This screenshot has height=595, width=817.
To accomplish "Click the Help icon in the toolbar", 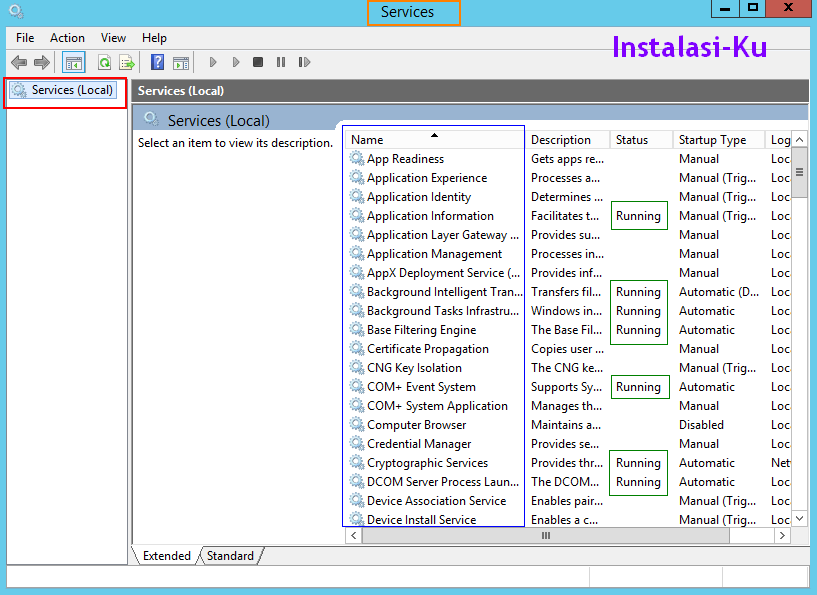I will (157, 62).
